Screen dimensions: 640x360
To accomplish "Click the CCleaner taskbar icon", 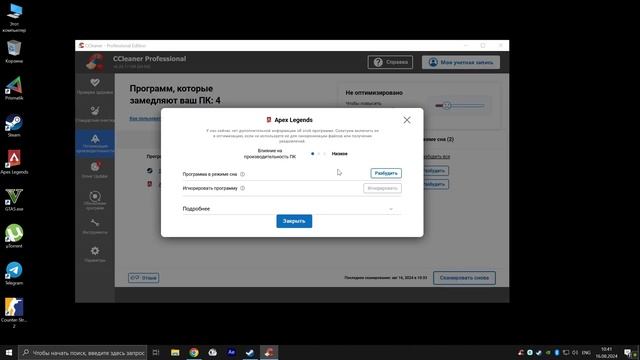I will click(x=269, y=352).
